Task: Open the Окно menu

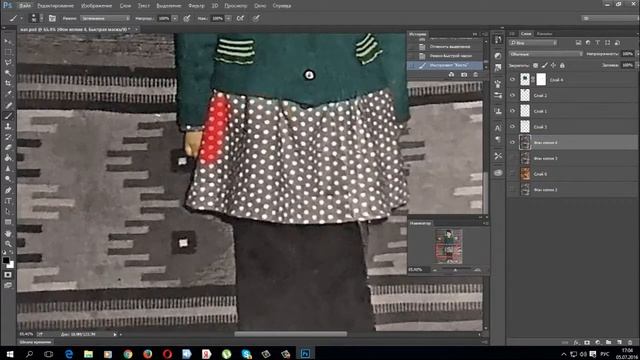Action: (260, 6)
